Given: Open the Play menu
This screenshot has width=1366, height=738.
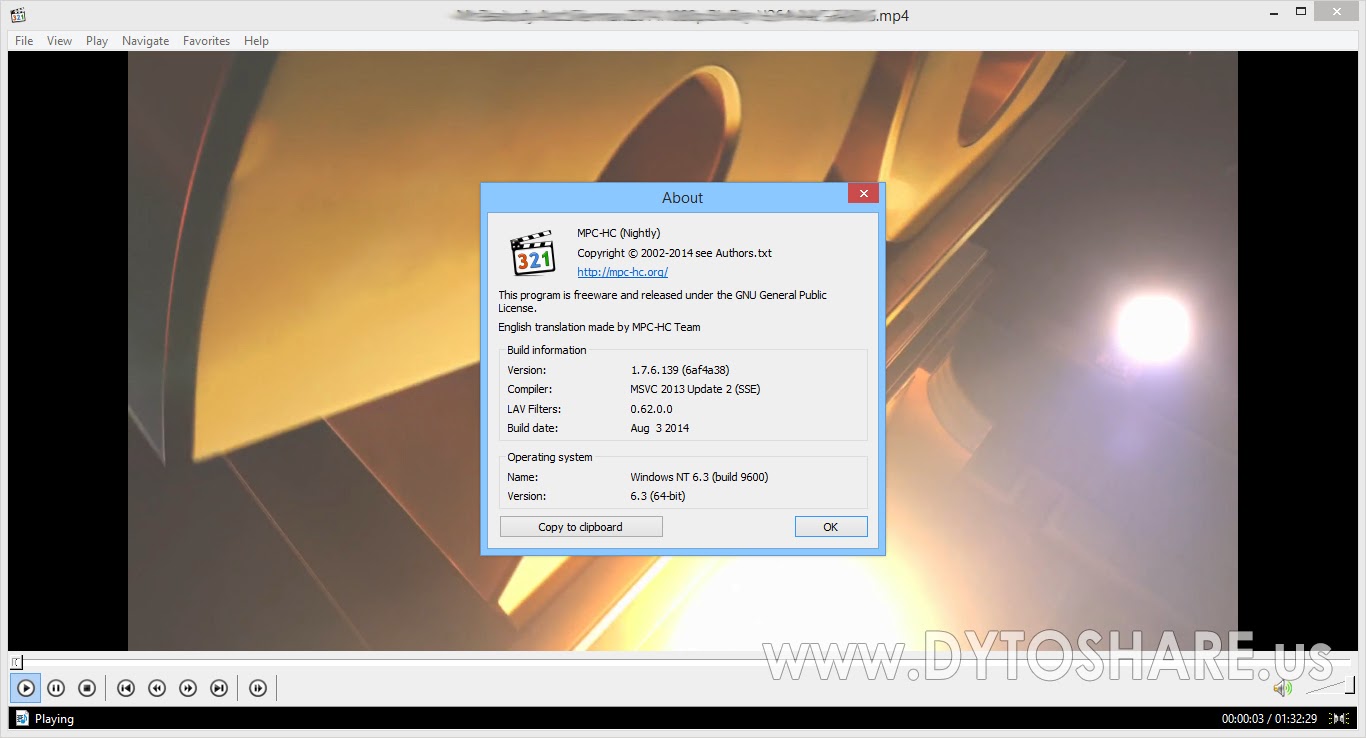Looking at the screenshot, I should coord(97,41).
